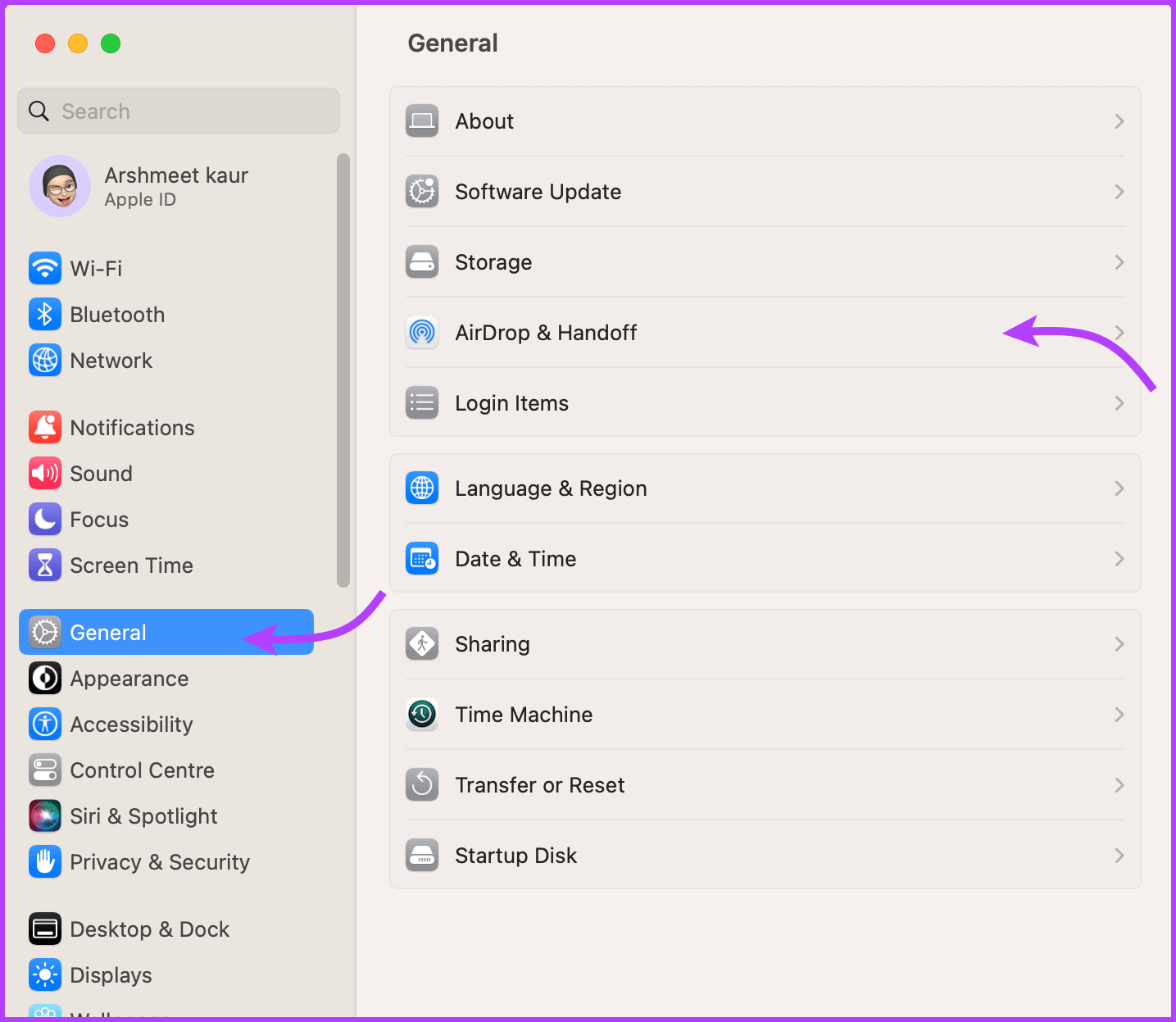Click the Startup Disk icon
The width and height of the screenshot is (1176, 1022).
(x=422, y=856)
